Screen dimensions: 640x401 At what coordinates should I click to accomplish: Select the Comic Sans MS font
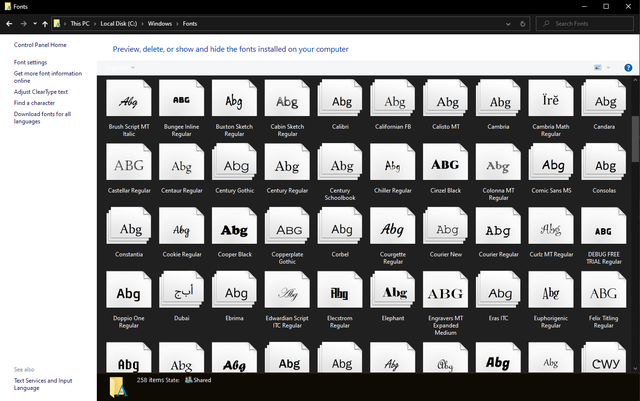tap(551, 162)
